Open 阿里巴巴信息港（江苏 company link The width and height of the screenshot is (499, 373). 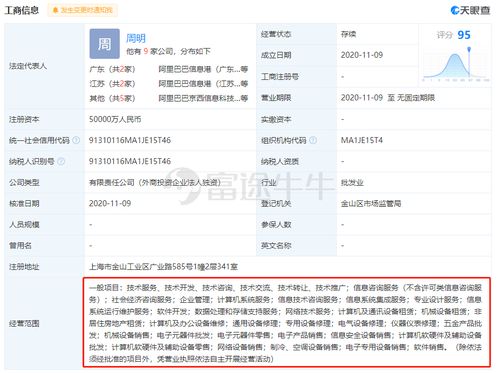[x=203, y=84]
